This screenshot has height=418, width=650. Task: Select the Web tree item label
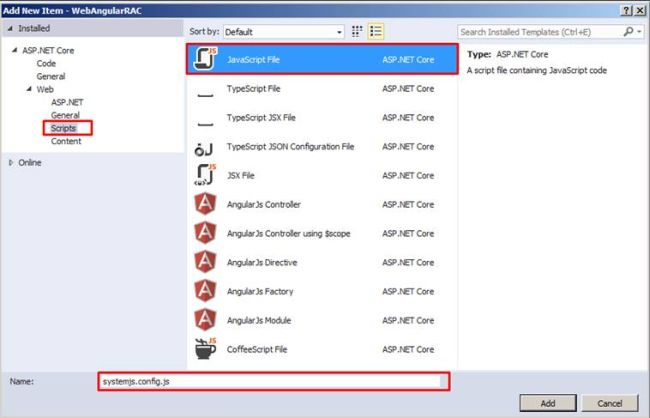45,89
